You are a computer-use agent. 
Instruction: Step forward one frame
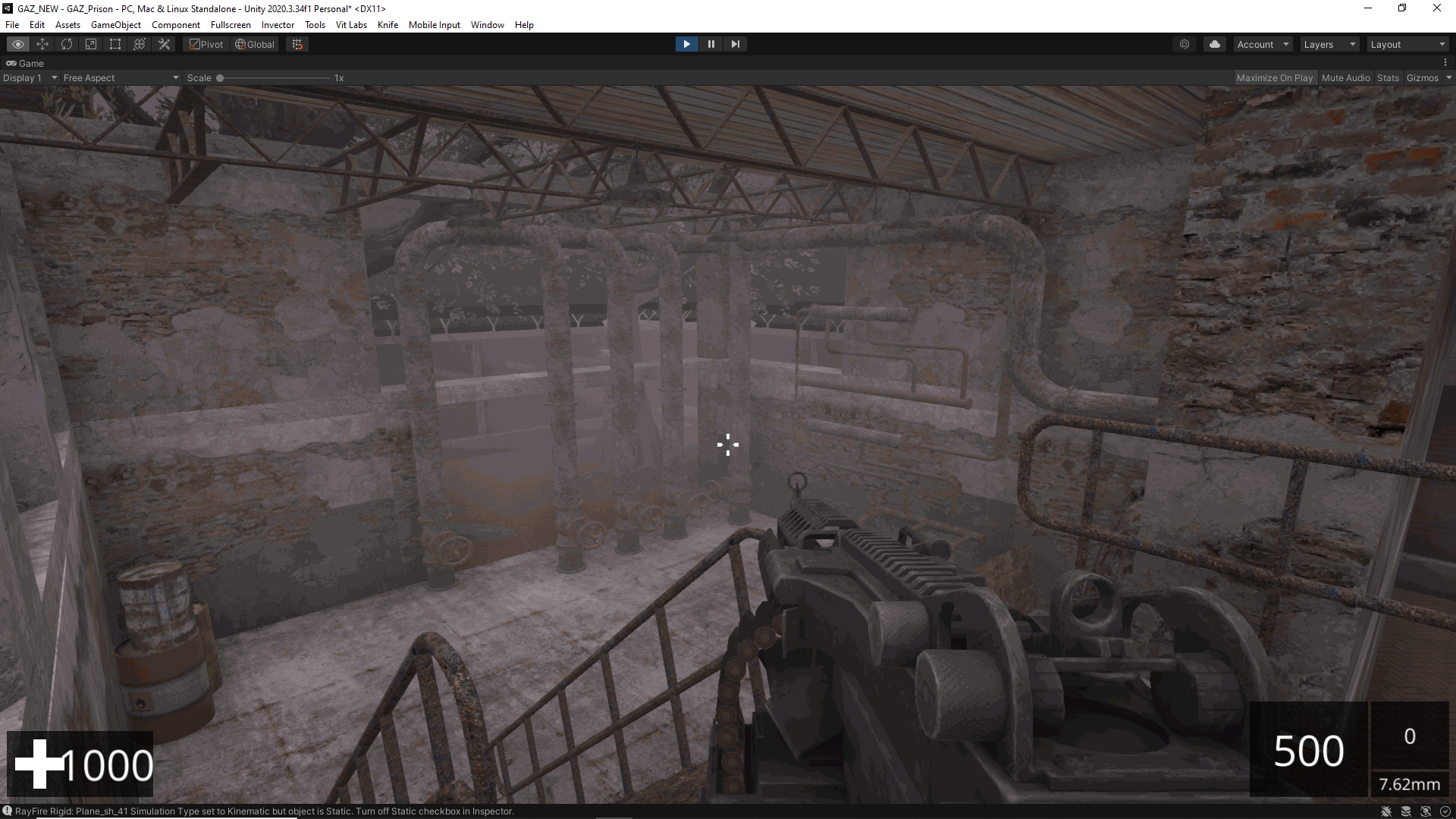(735, 44)
